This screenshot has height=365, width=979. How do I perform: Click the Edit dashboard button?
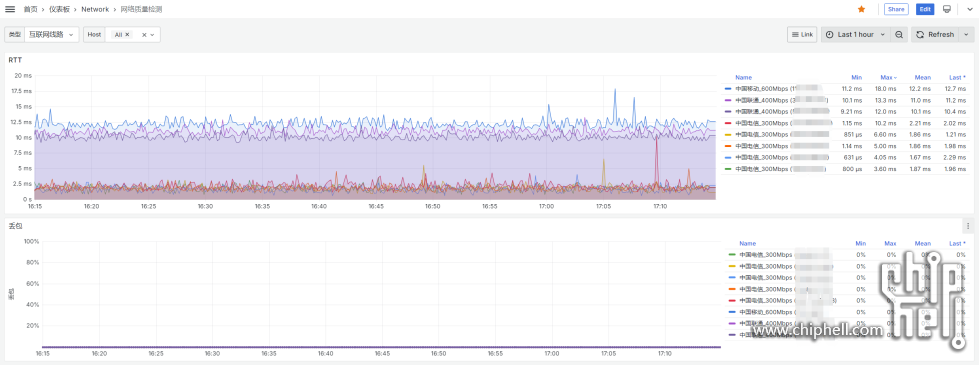click(x=925, y=9)
